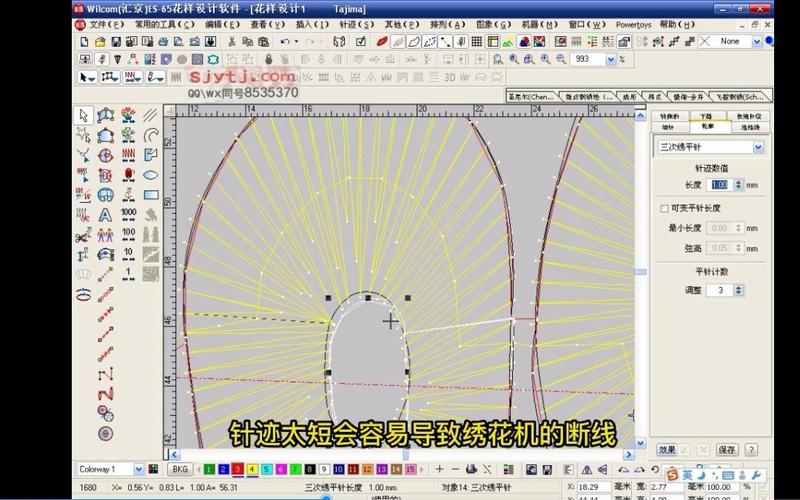
Task: Click the 调整 count spinner arrows
Action: (x=738, y=290)
